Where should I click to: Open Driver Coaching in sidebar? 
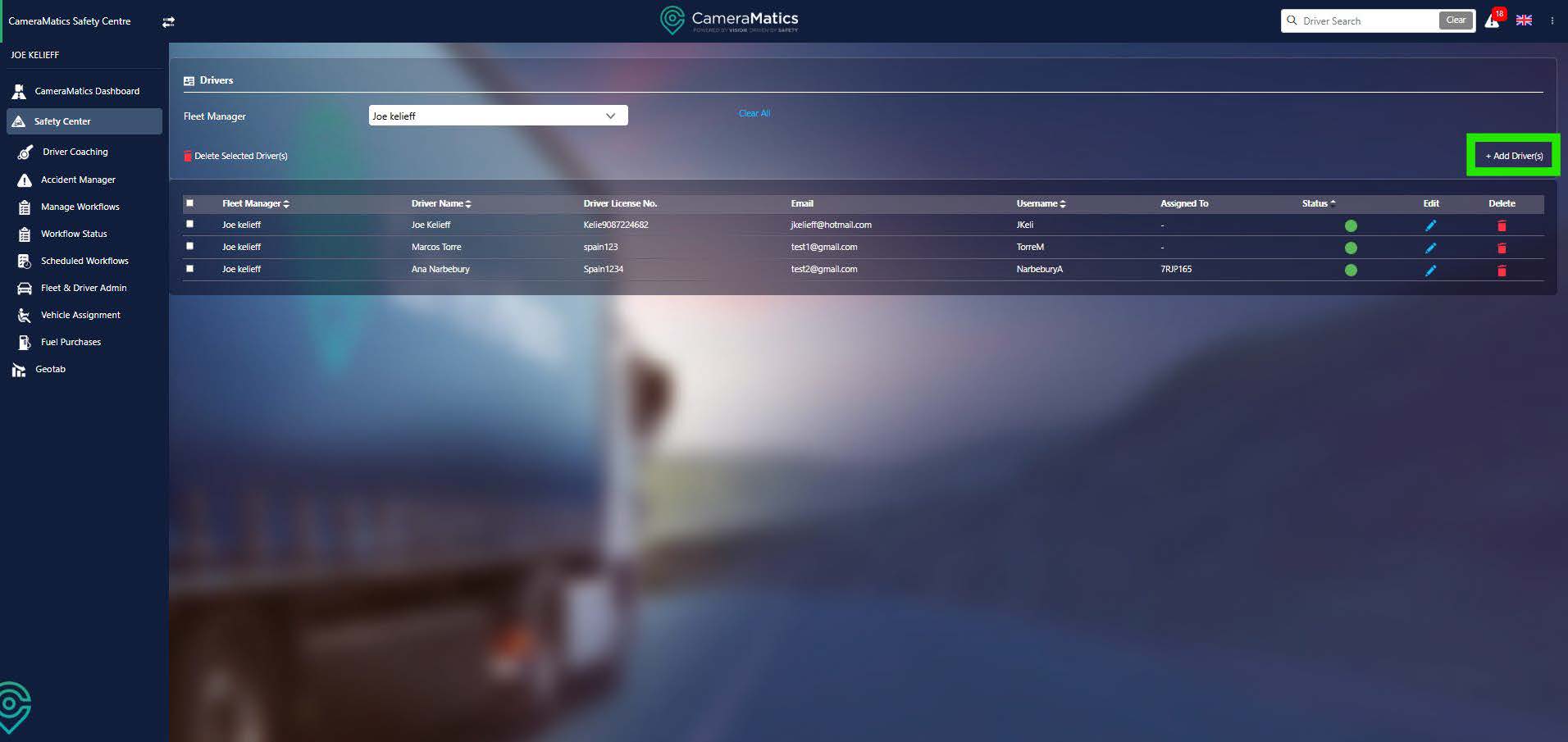tap(75, 152)
